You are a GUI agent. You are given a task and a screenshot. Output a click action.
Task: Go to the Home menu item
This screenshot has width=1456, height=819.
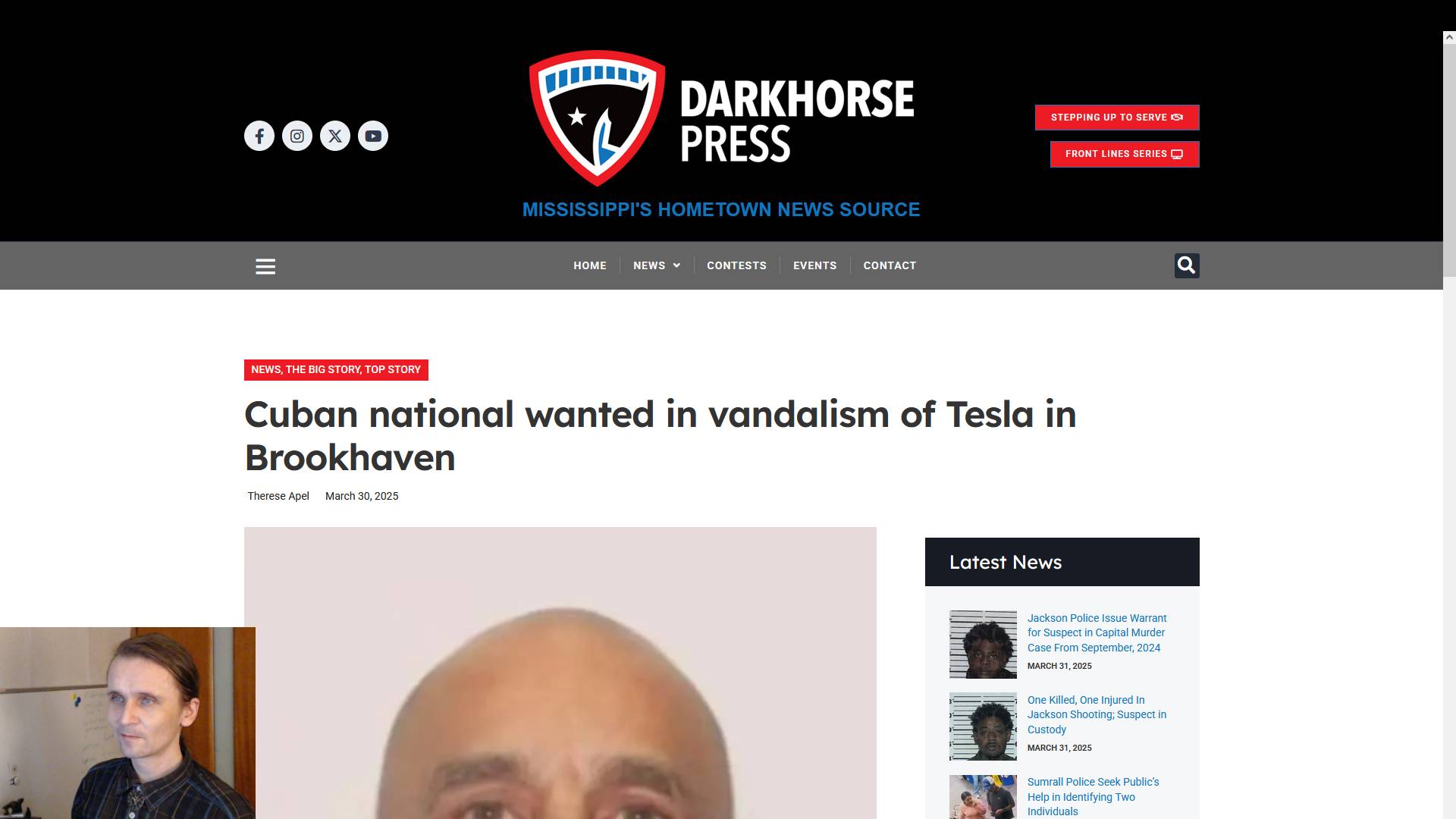[x=590, y=265]
